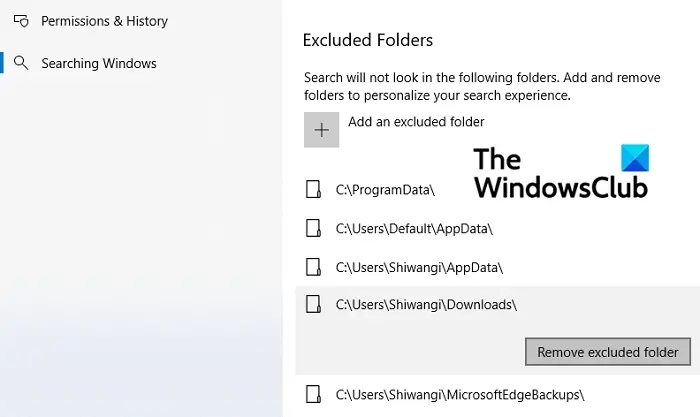The height and width of the screenshot is (417, 700).
Task: Select the C:\Users\Shiwangi\Downloads\ entry
Action: coord(426,304)
